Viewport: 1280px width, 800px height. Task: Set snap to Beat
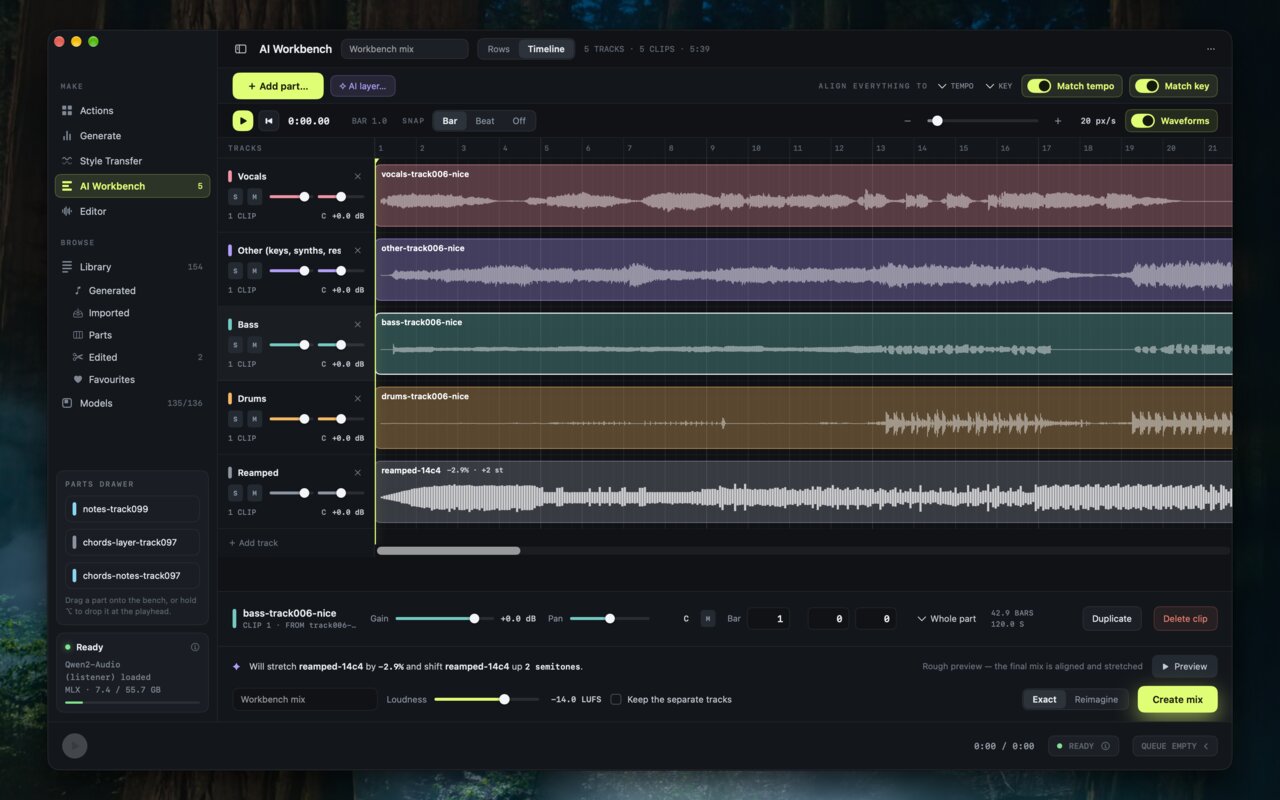[485, 121]
